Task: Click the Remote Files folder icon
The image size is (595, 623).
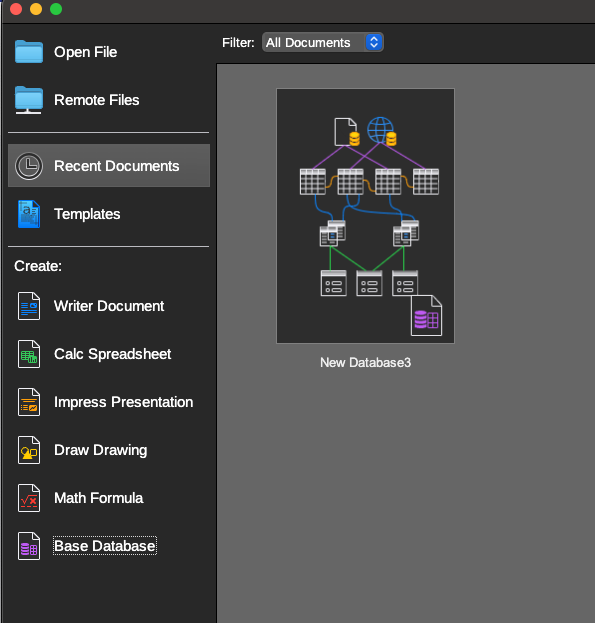Action: coord(29,100)
